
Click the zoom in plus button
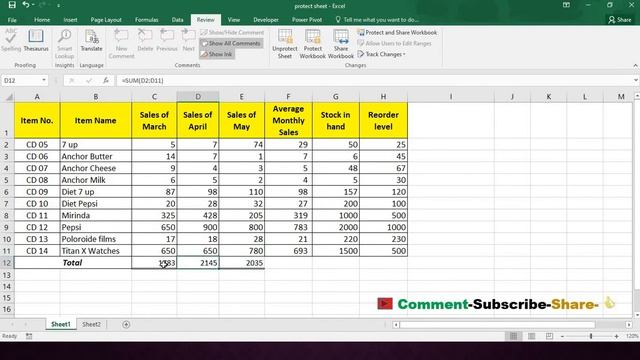pos(616,336)
